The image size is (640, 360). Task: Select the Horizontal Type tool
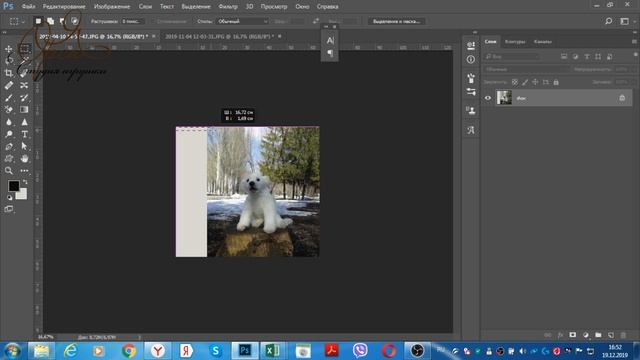[x=24, y=134]
